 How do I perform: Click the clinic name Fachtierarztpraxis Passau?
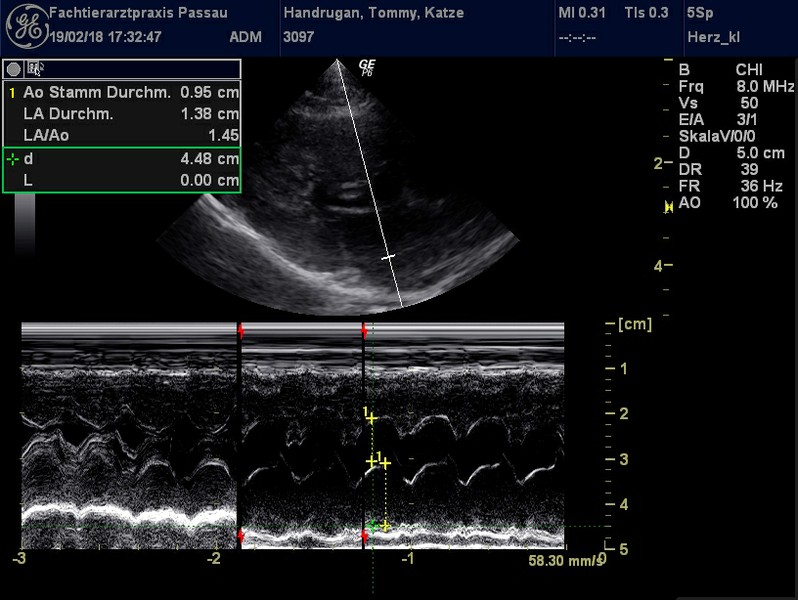(x=138, y=13)
